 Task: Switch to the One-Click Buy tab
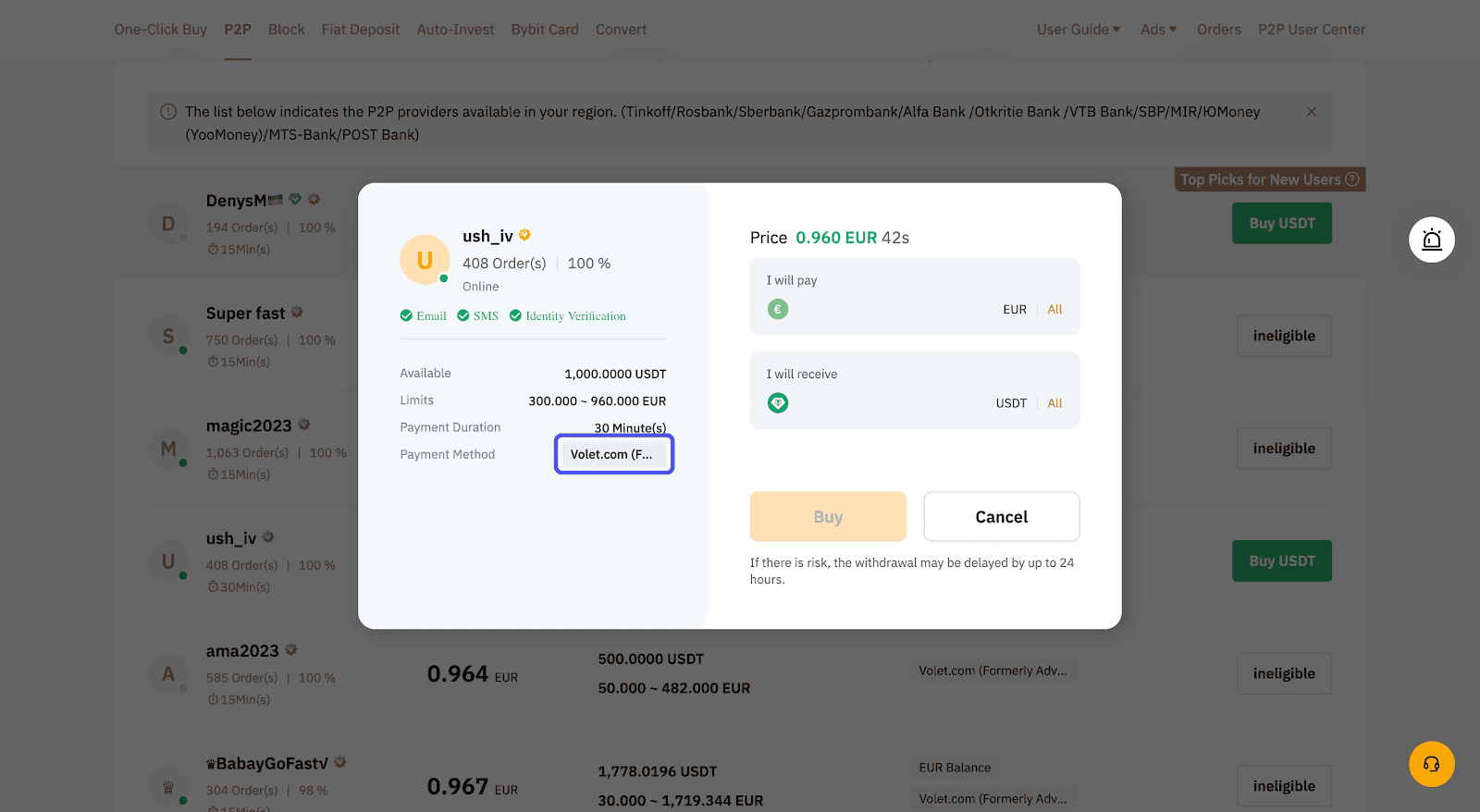(161, 30)
